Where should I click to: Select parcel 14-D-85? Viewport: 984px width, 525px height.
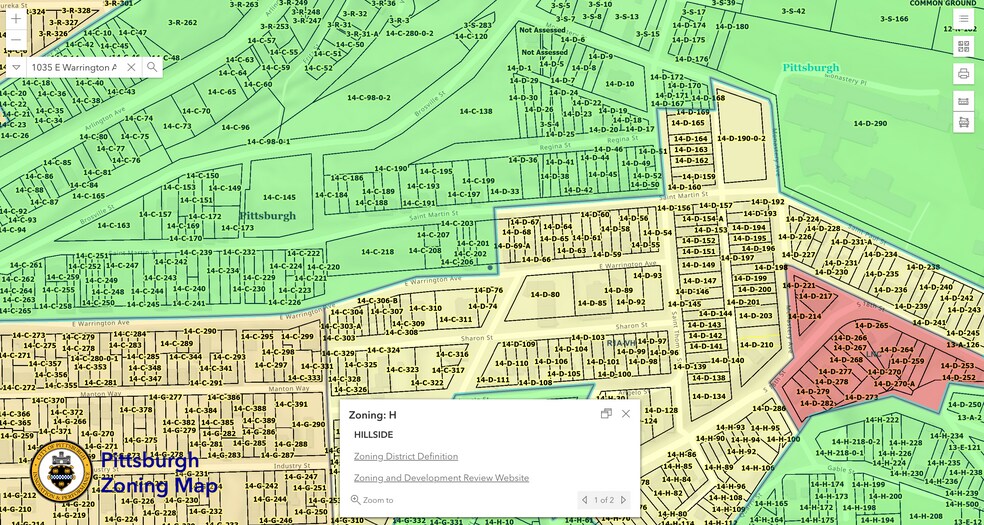pos(591,304)
